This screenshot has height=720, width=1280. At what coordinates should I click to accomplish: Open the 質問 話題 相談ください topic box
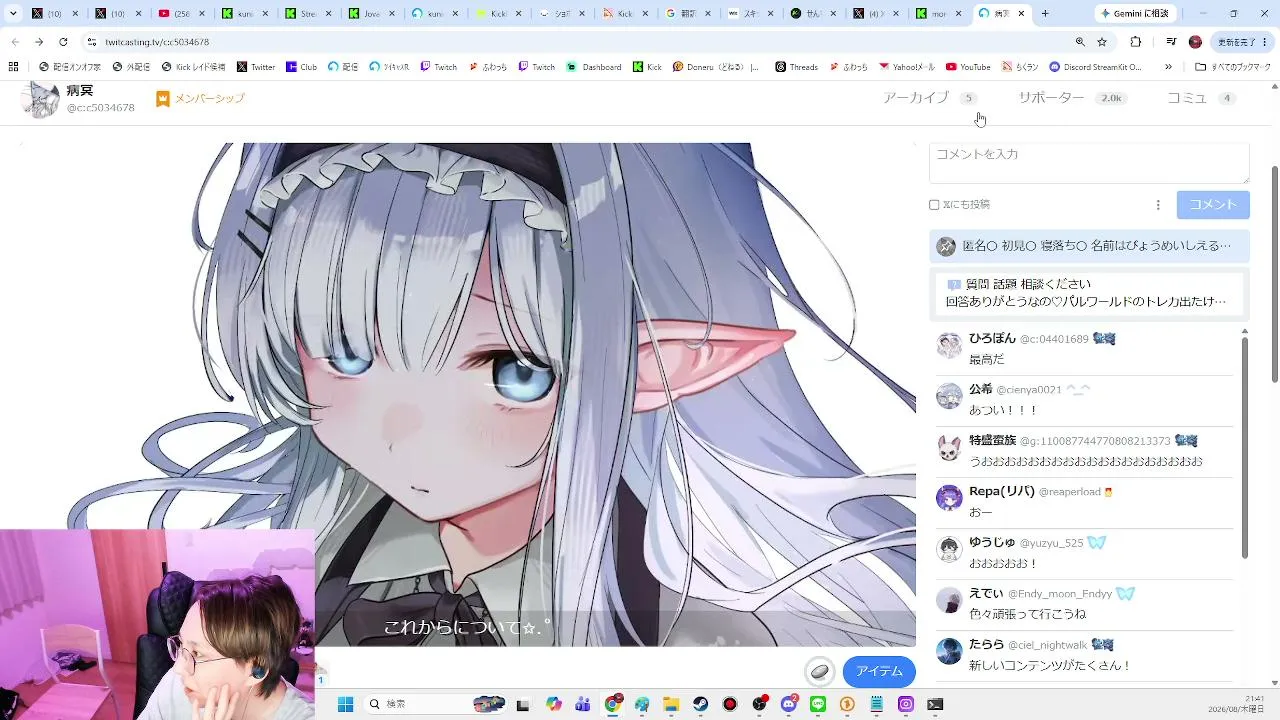1088,293
